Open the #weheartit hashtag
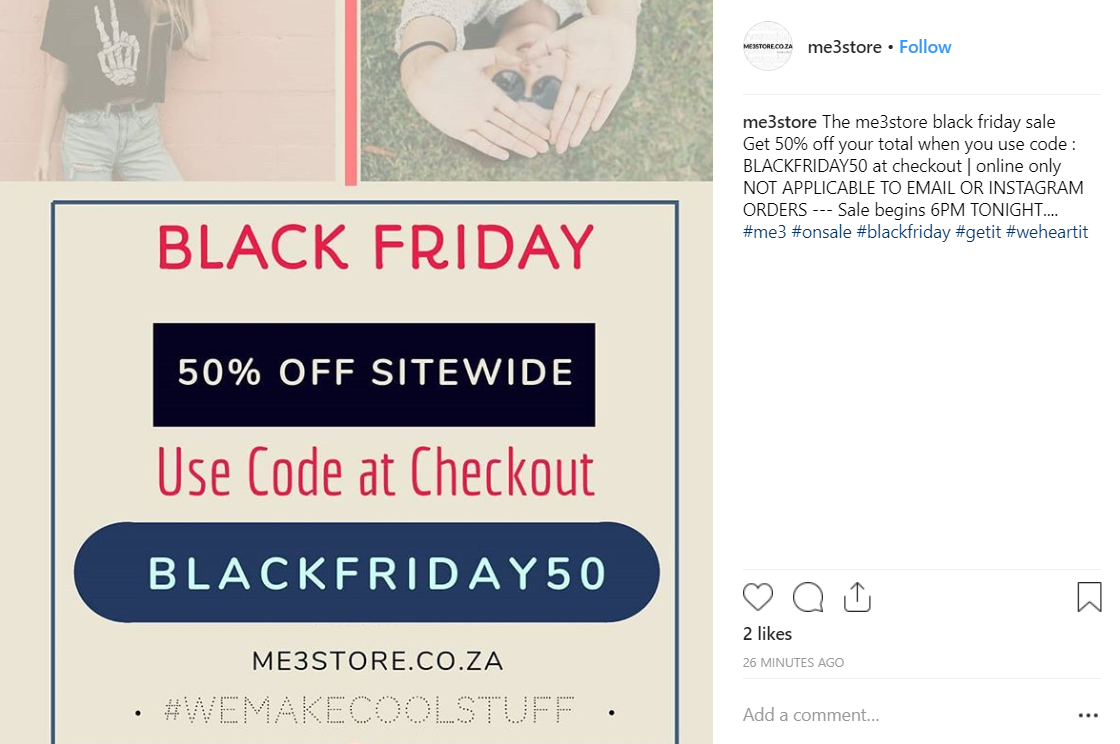1120x744 pixels. (1046, 232)
